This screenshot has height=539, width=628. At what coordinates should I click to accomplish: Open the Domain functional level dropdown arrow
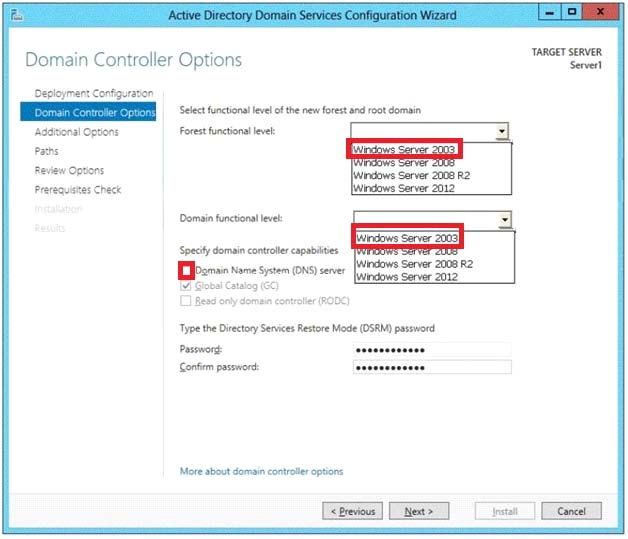(505, 220)
